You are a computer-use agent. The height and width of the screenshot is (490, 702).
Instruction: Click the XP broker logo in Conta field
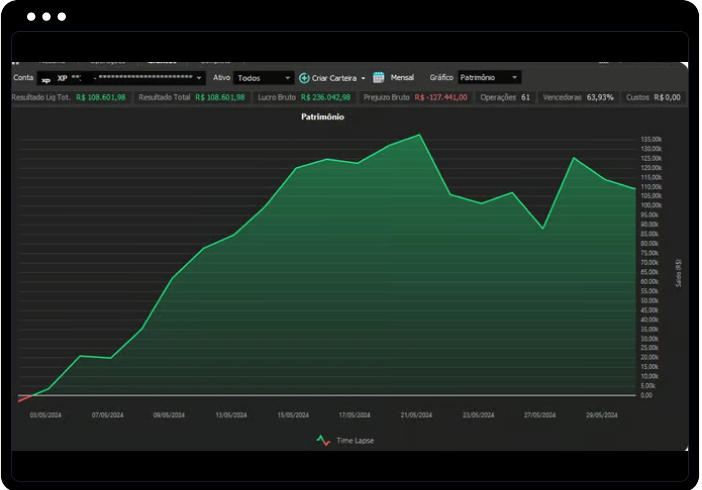pos(46,78)
